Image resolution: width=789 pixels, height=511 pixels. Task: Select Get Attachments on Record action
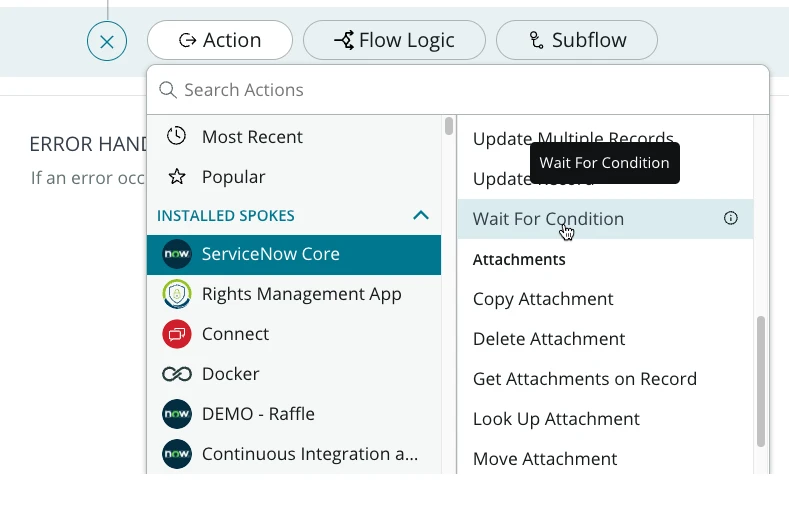pos(584,379)
